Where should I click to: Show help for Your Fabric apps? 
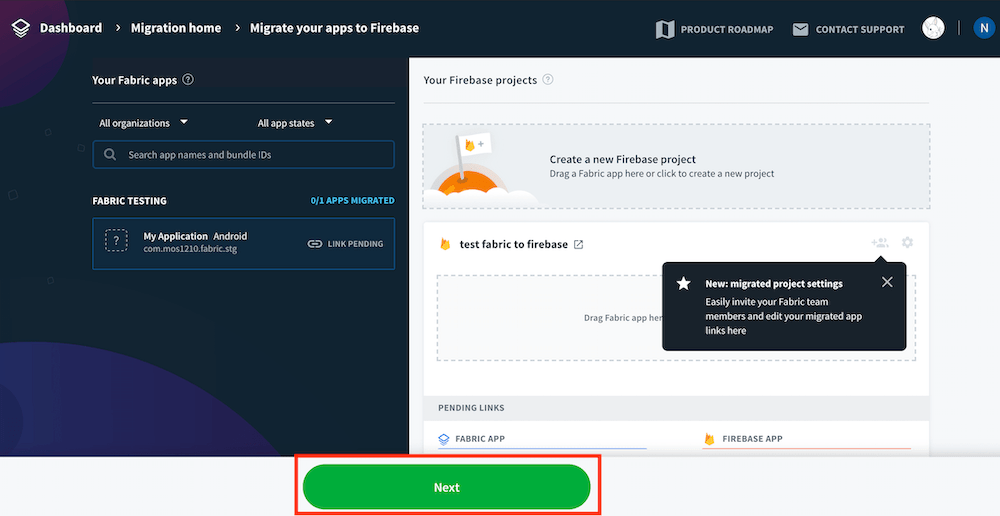(188, 80)
